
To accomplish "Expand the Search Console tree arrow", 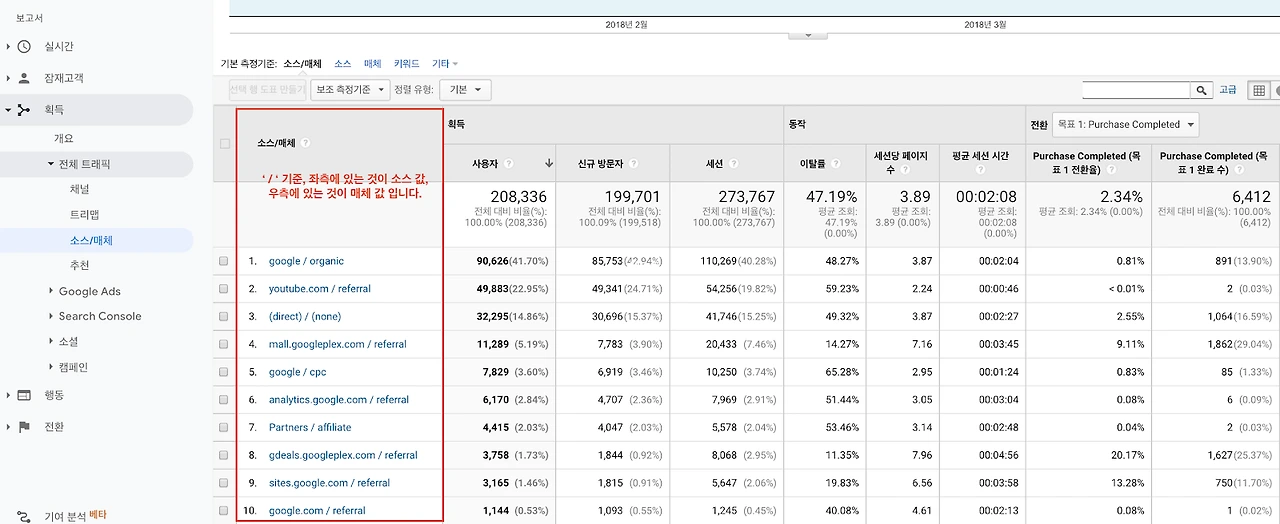I will (x=51, y=316).
